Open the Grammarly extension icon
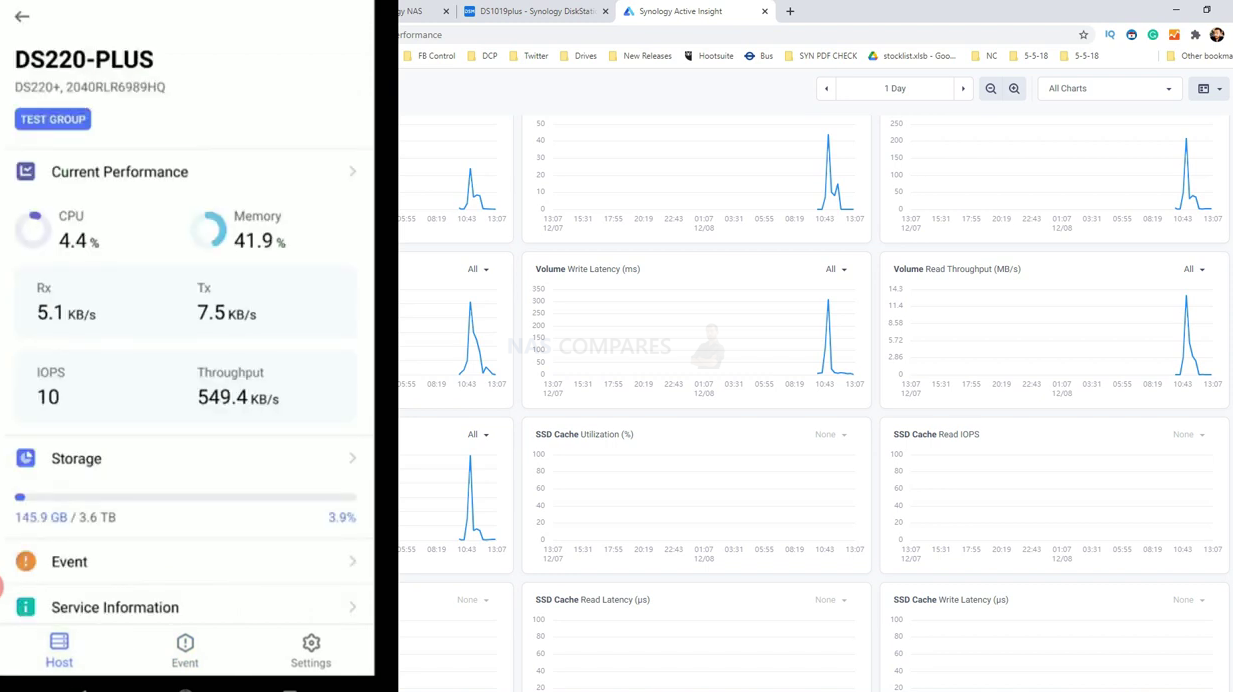The image size is (1233, 692). click(1153, 35)
